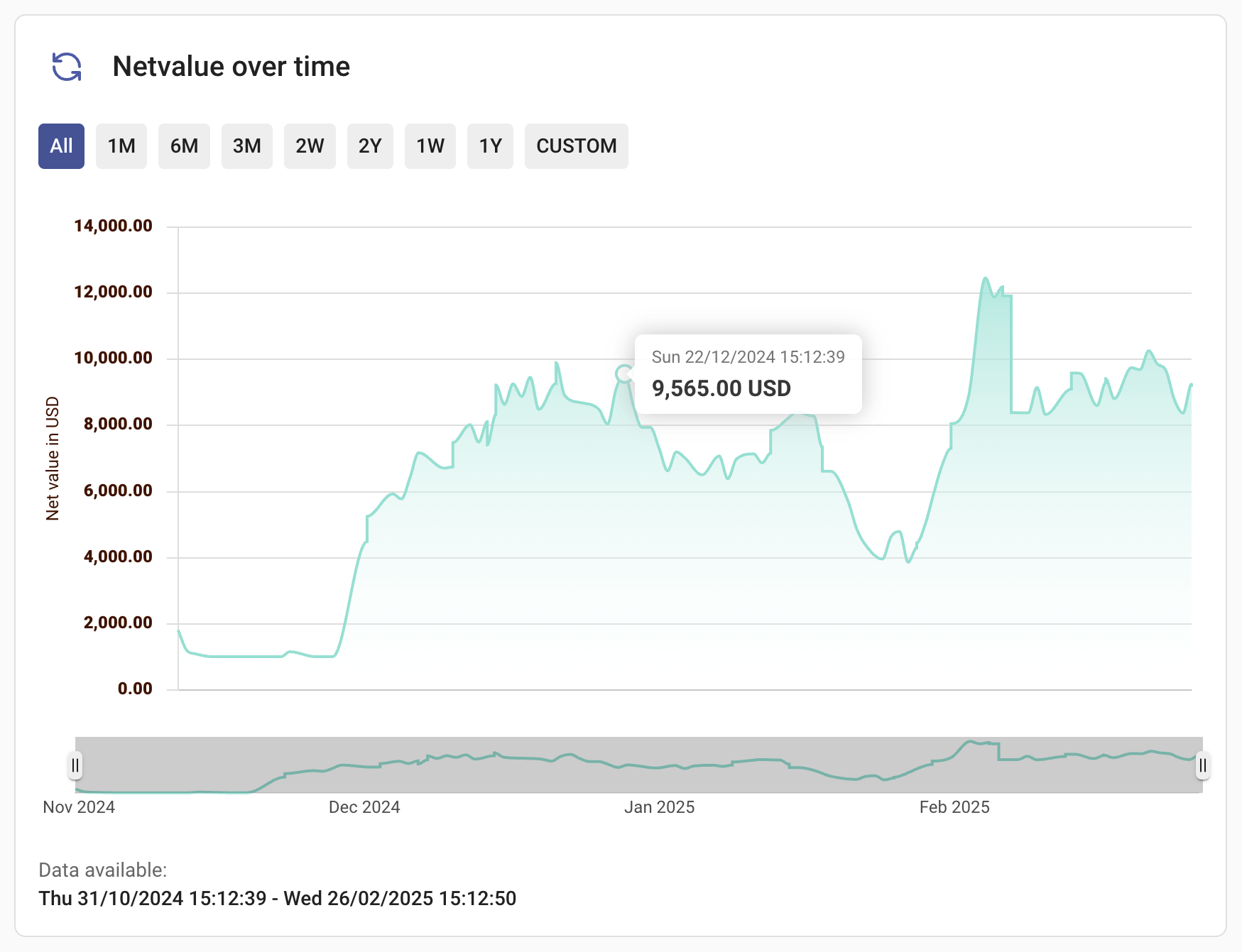Click the available data date range text
The height and width of the screenshot is (952, 1242).
pos(278,899)
